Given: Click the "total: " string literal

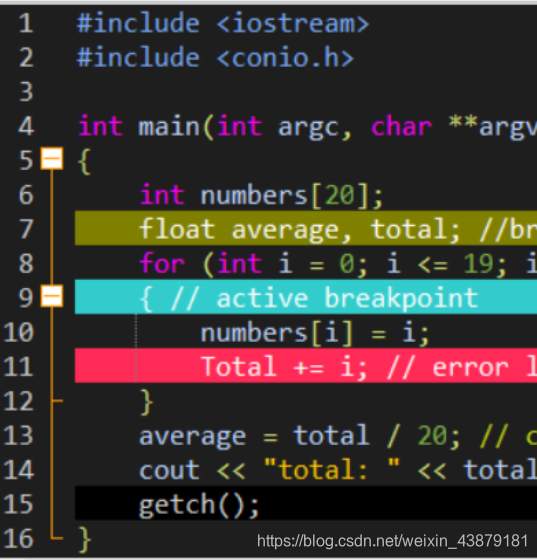Looking at the screenshot, I should [x=332, y=469].
